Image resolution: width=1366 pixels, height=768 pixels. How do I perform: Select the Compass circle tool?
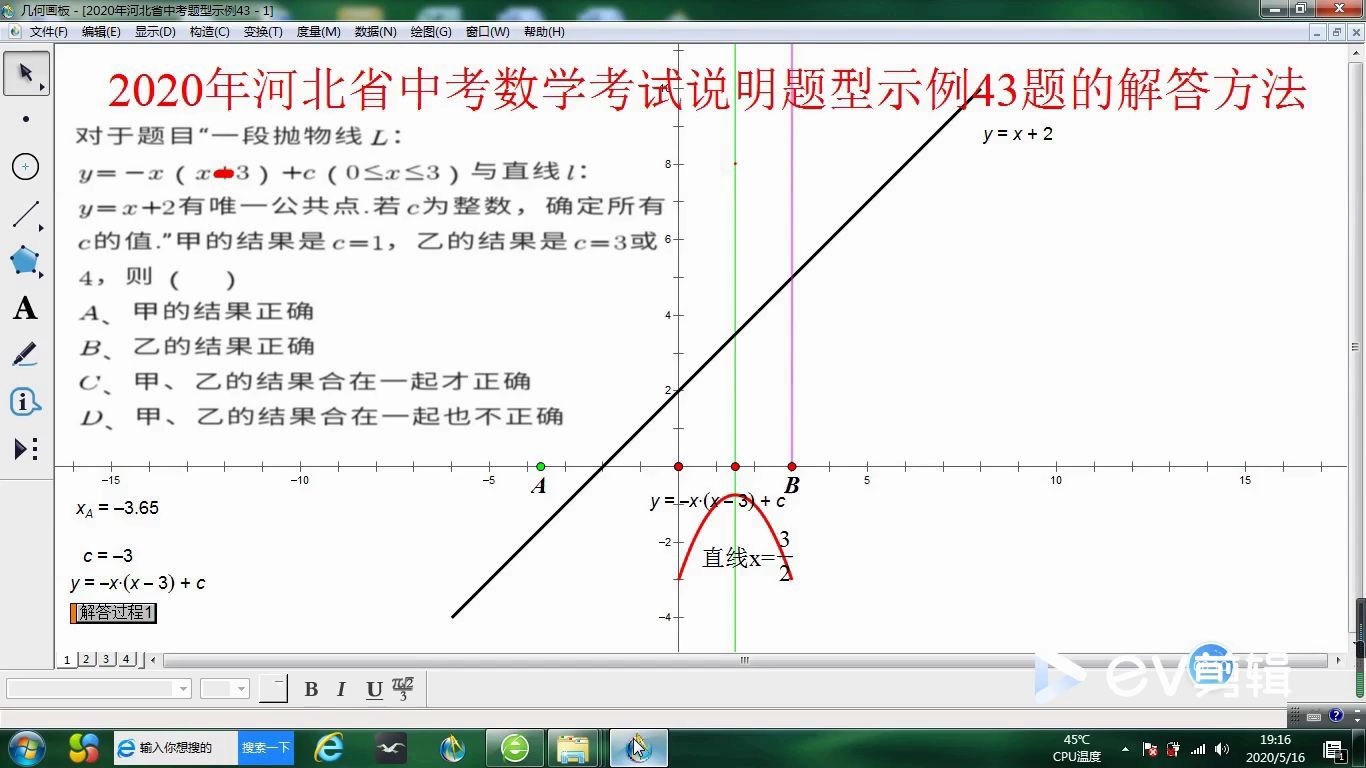tap(27, 166)
